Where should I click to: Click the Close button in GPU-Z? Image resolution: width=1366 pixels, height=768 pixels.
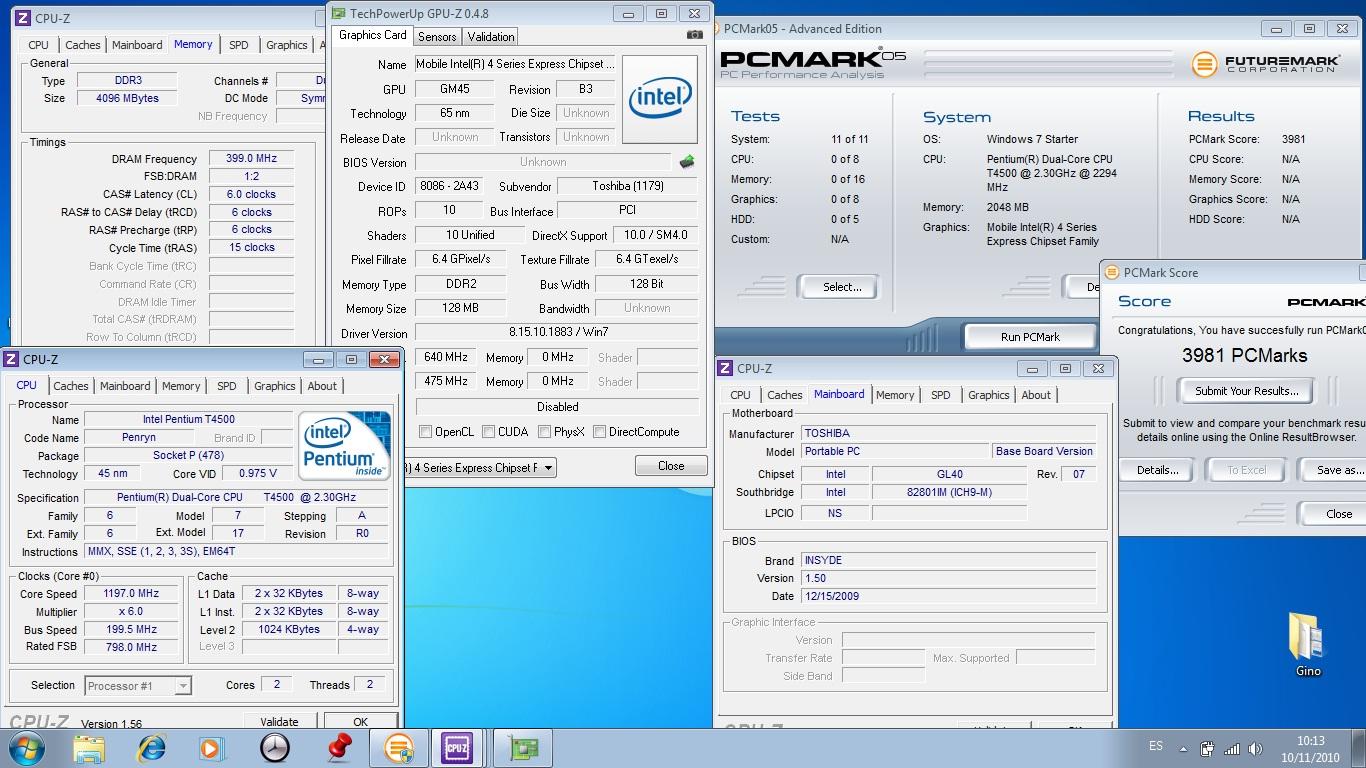coord(671,466)
